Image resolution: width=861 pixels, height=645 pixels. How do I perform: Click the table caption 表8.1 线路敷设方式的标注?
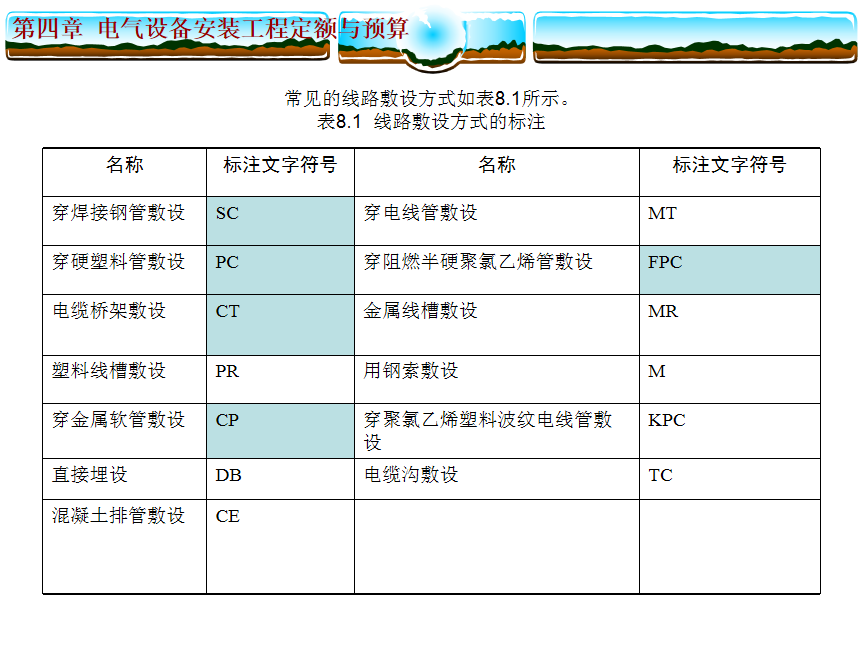[x=431, y=121]
